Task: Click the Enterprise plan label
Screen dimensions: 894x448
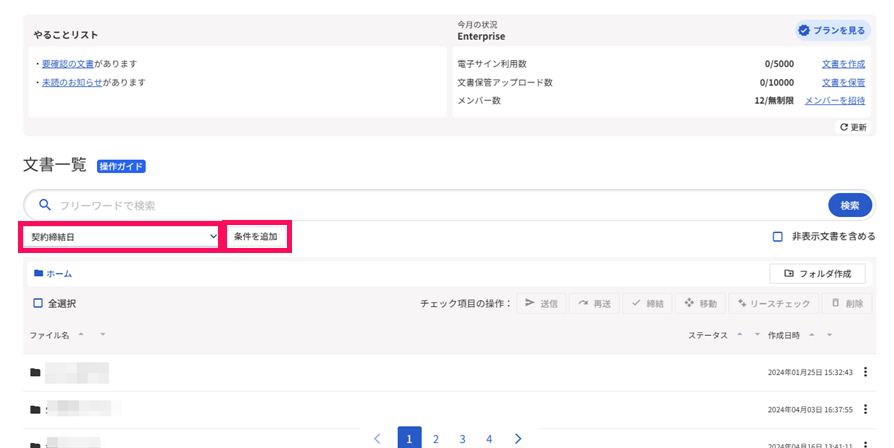Action: (x=481, y=36)
